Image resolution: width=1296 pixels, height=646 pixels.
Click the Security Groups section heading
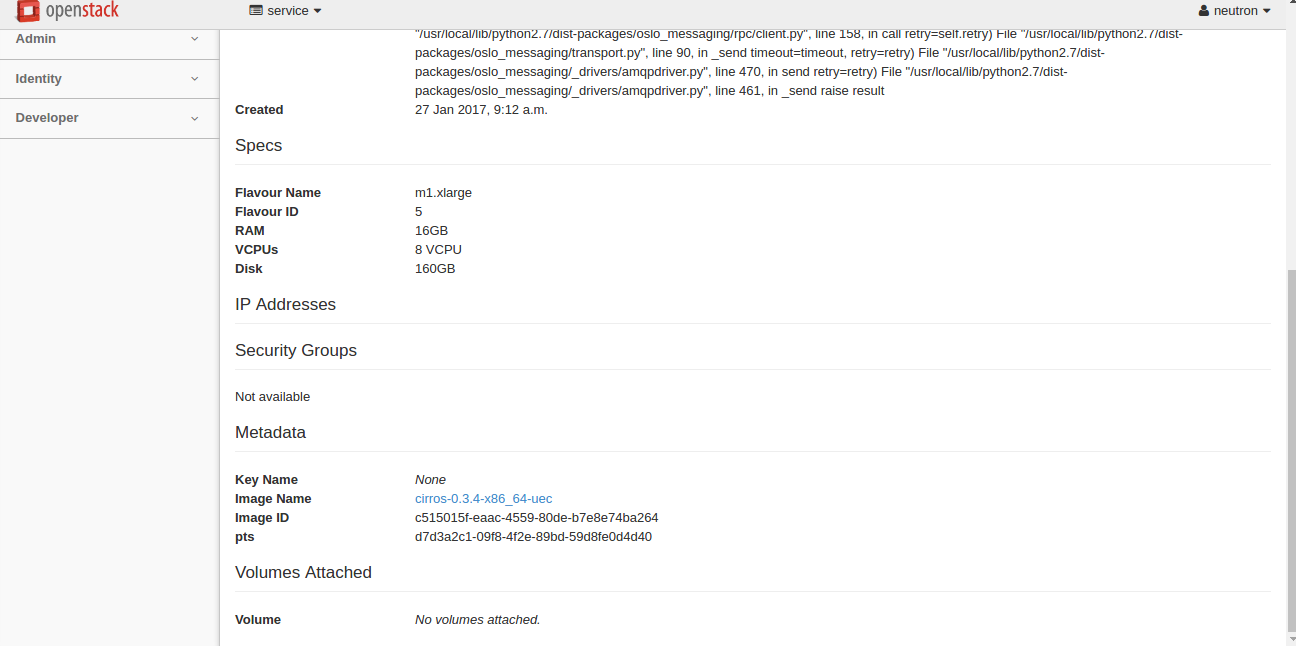[296, 351]
